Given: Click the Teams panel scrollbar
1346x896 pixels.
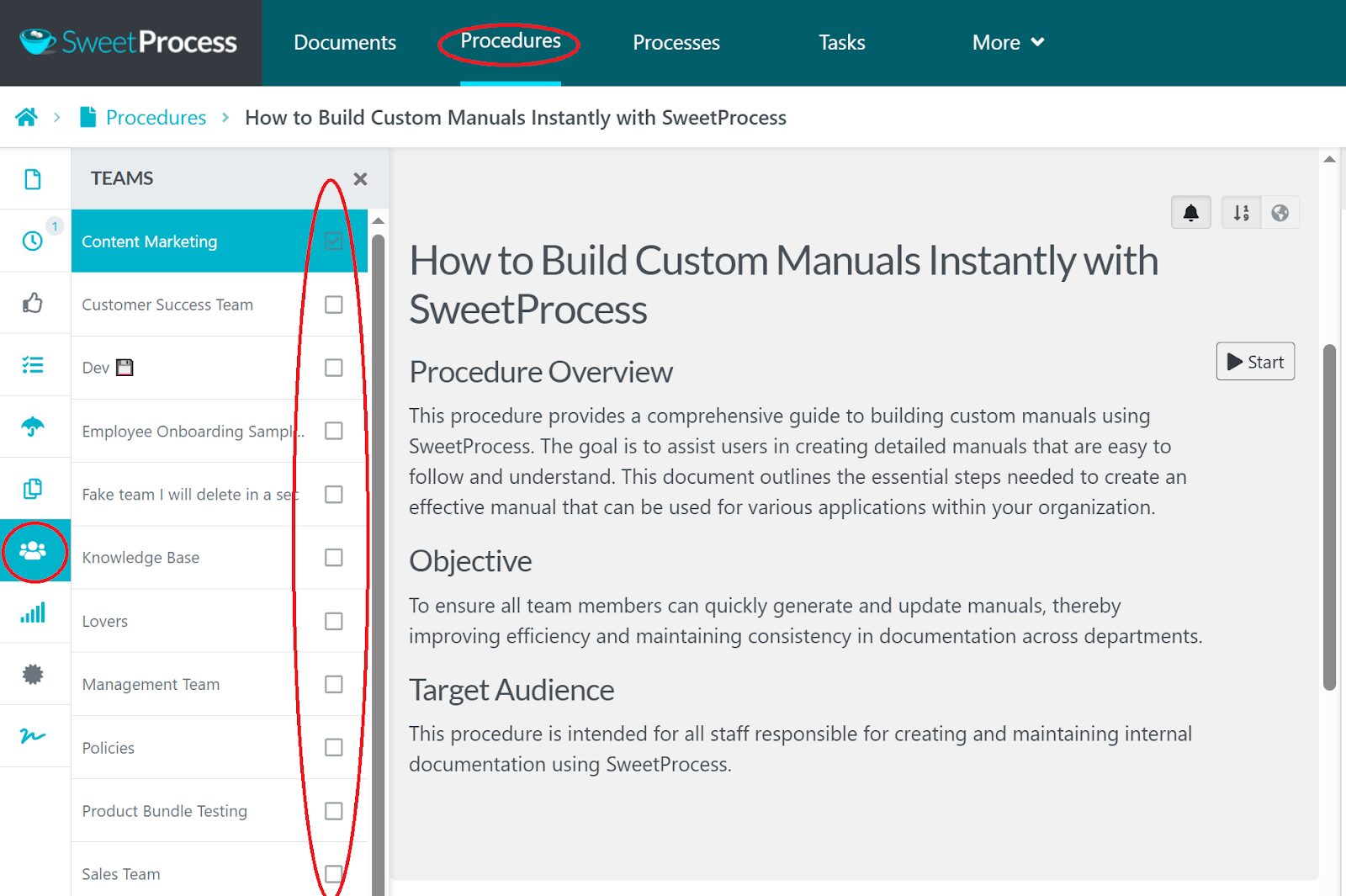Looking at the screenshot, I should coord(379,564).
